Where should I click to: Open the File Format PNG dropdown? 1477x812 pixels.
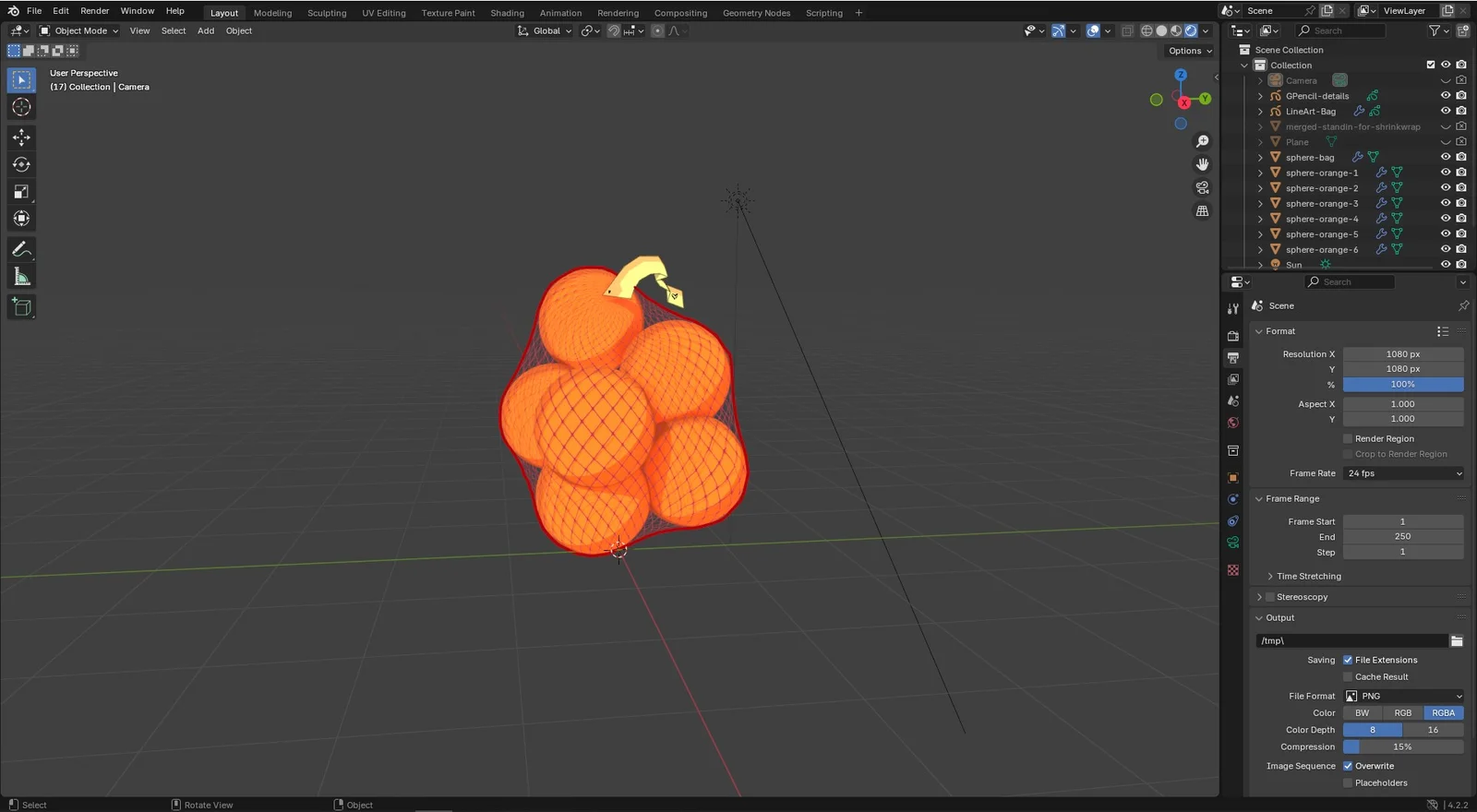(1403, 697)
